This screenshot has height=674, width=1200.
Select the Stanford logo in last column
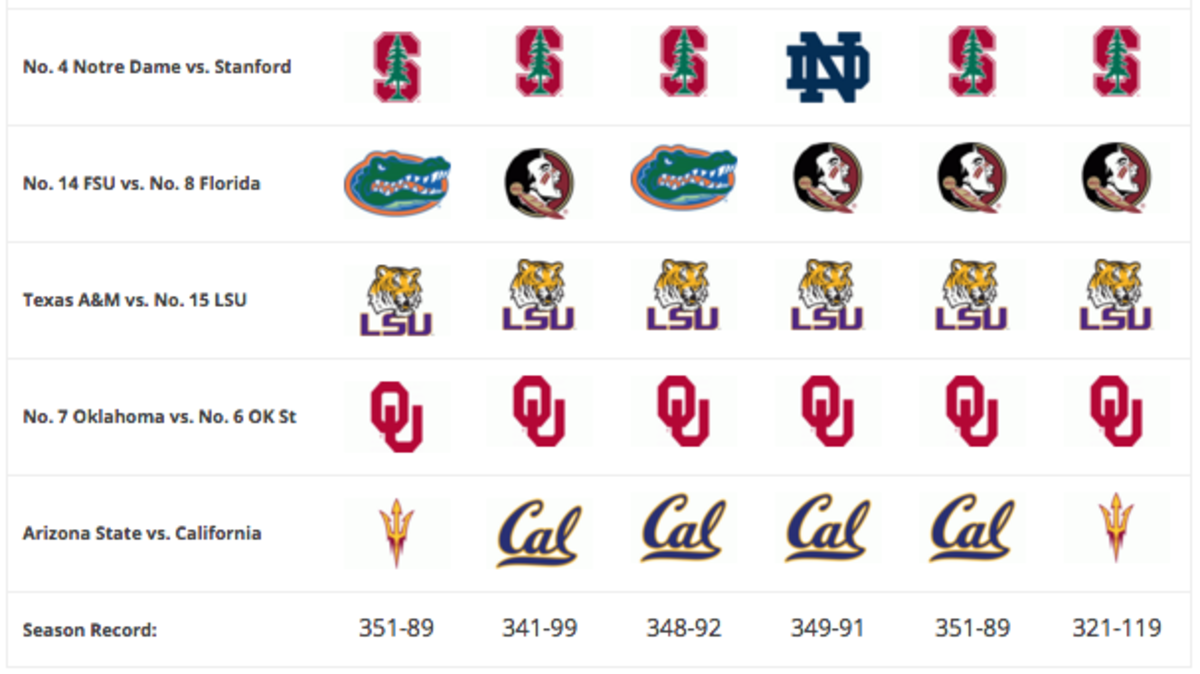(x=1116, y=62)
